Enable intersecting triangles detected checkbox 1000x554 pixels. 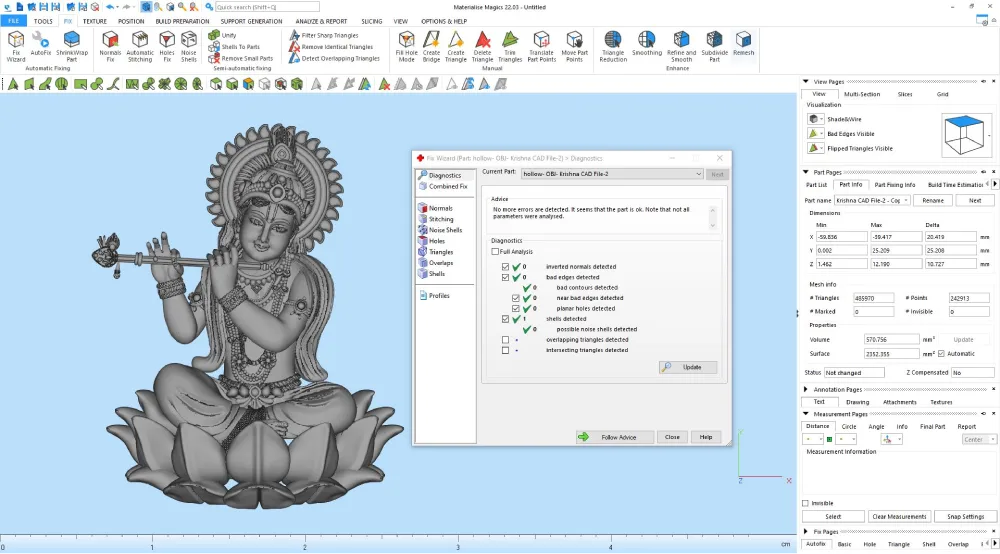[506, 350]
